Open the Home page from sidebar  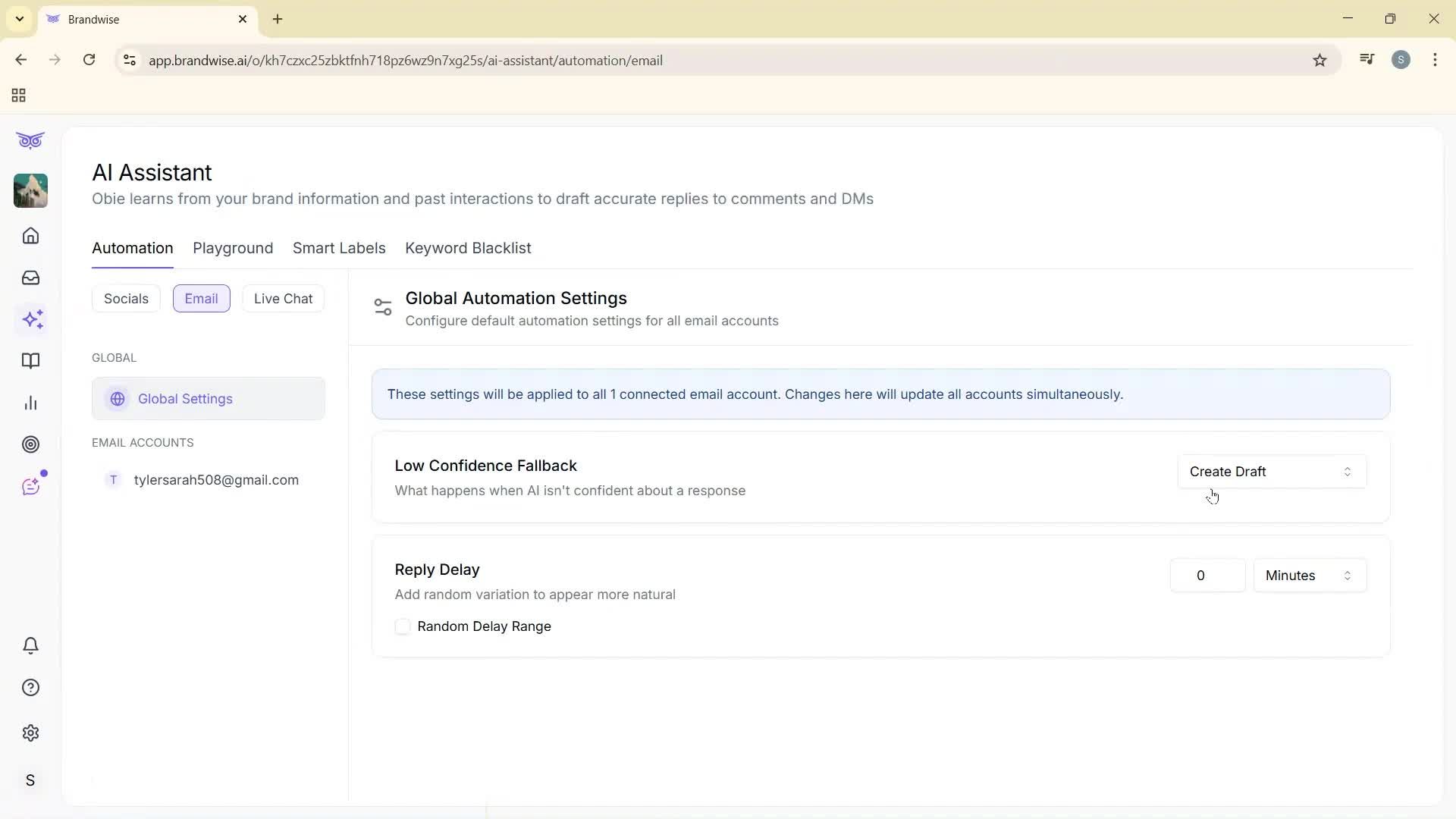30,236
